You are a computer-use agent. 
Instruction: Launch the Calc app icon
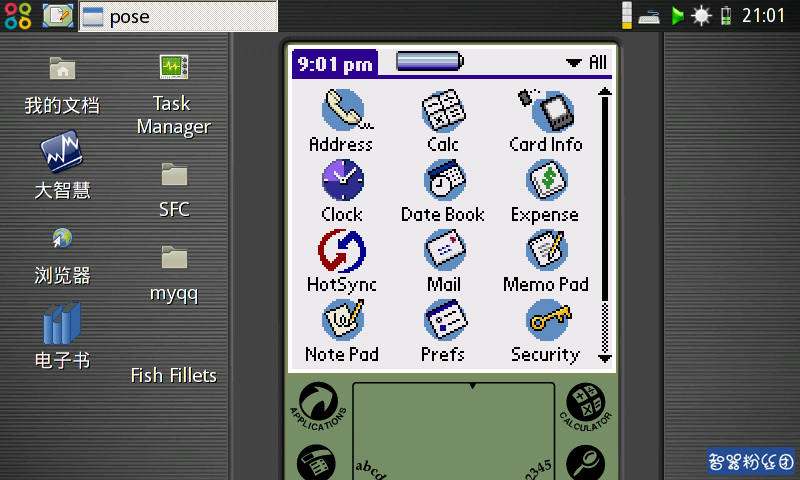443,120
